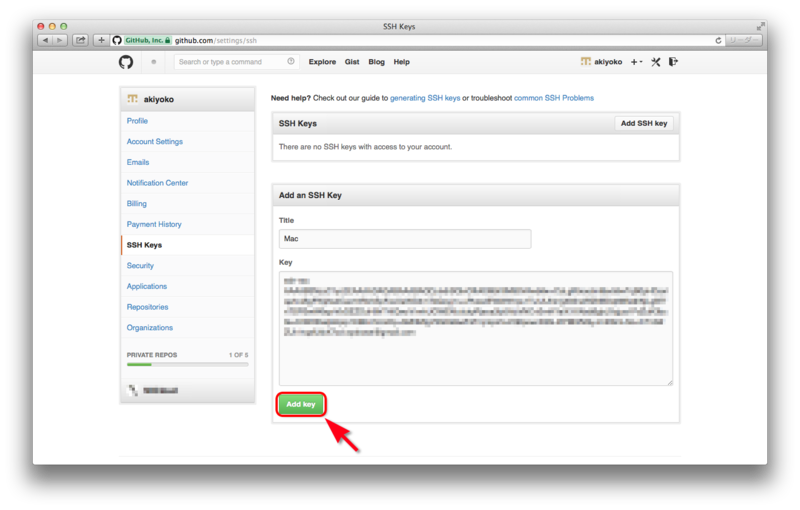
Task: Click the Key textarea resize handle
Action: 669,382
